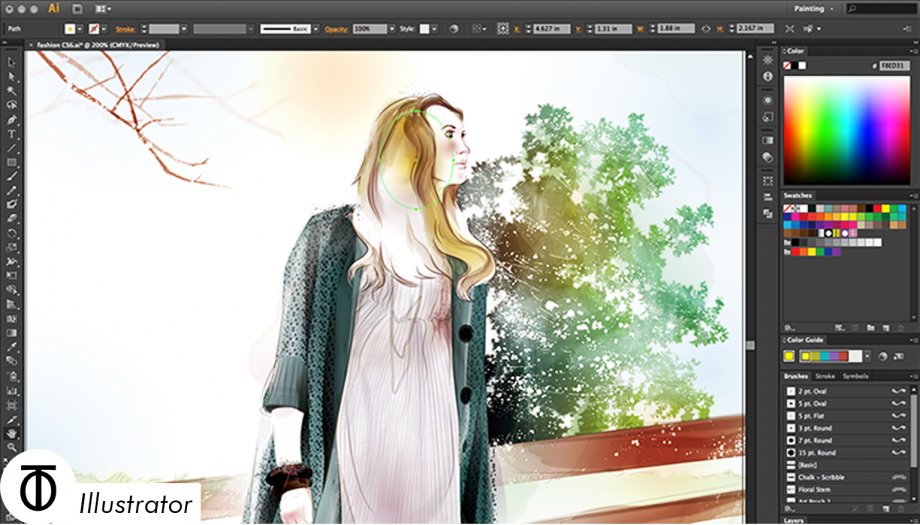
Task: Open the Painting workspace switcher
Action: 814,9
